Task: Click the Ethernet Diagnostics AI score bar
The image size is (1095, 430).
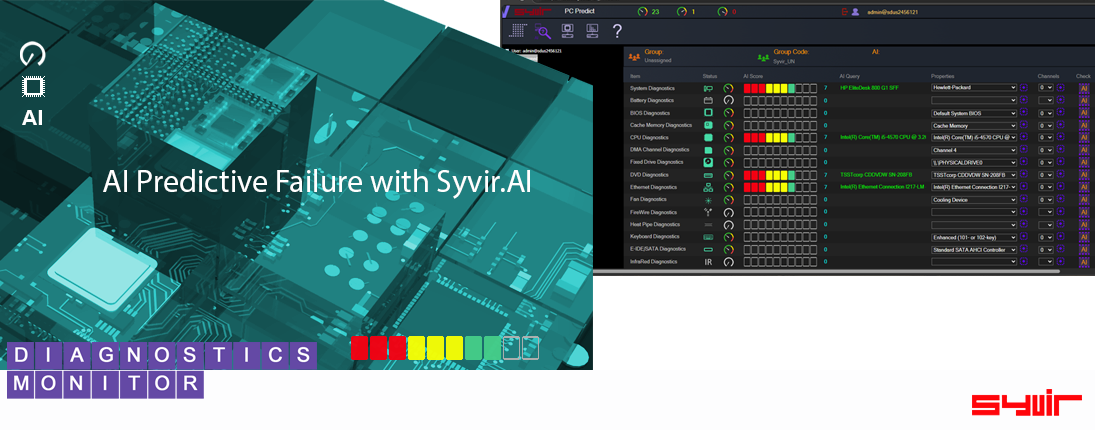Action: point(780,187)
